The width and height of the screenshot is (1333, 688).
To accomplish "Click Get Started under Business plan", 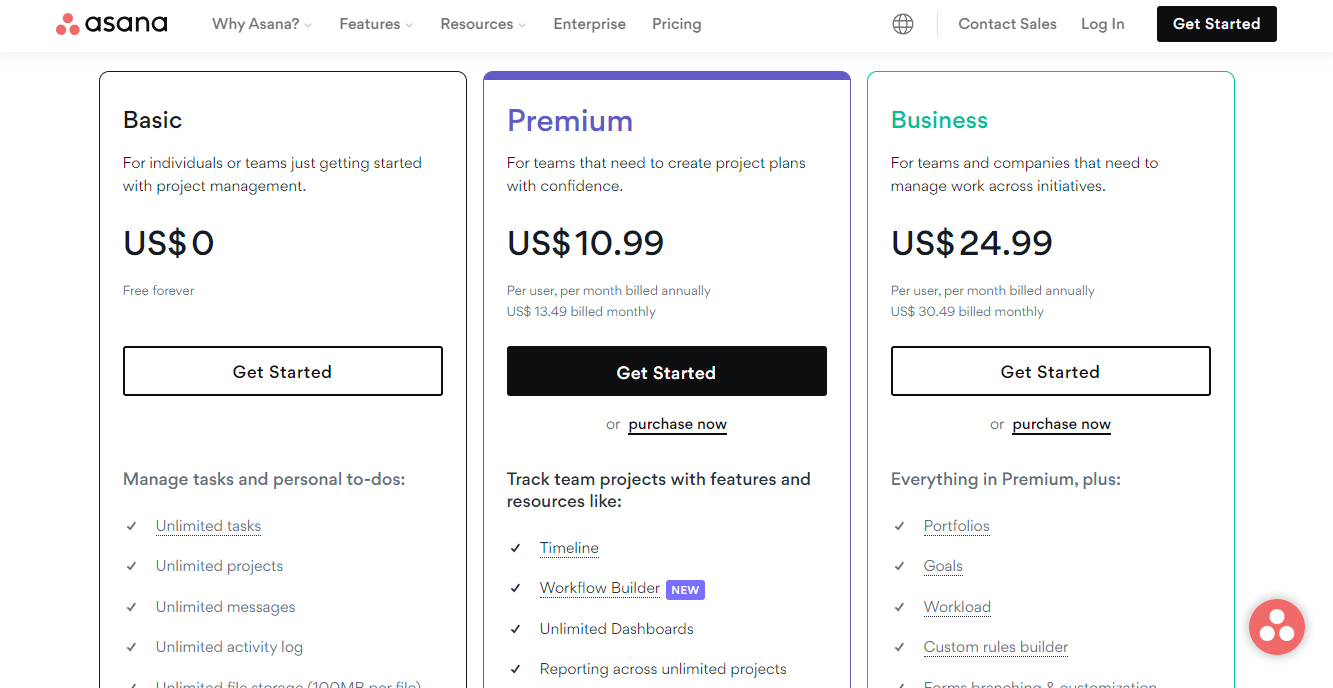I will click(1050, 372).
